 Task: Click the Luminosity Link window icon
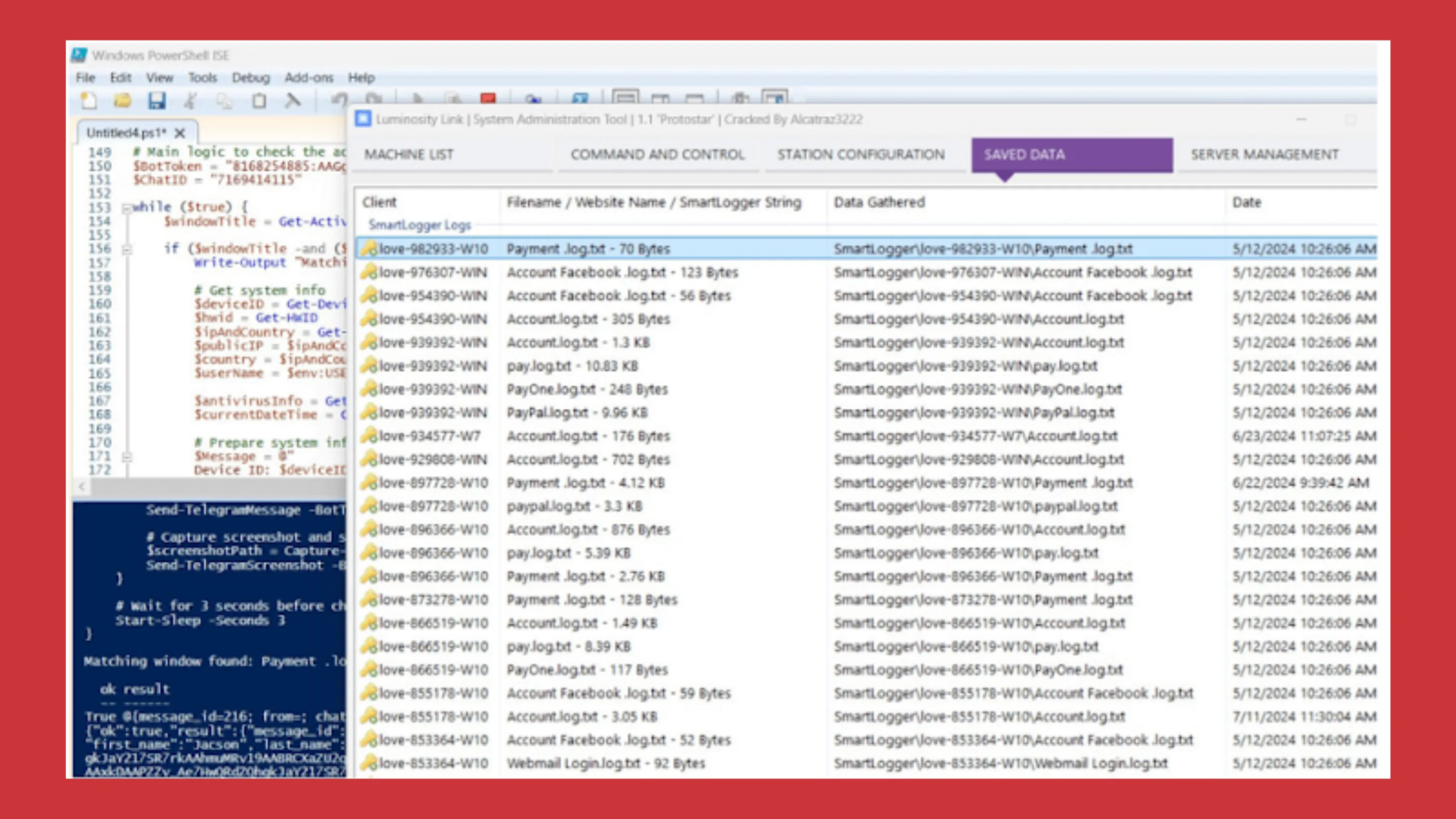[x=363, y=119]
